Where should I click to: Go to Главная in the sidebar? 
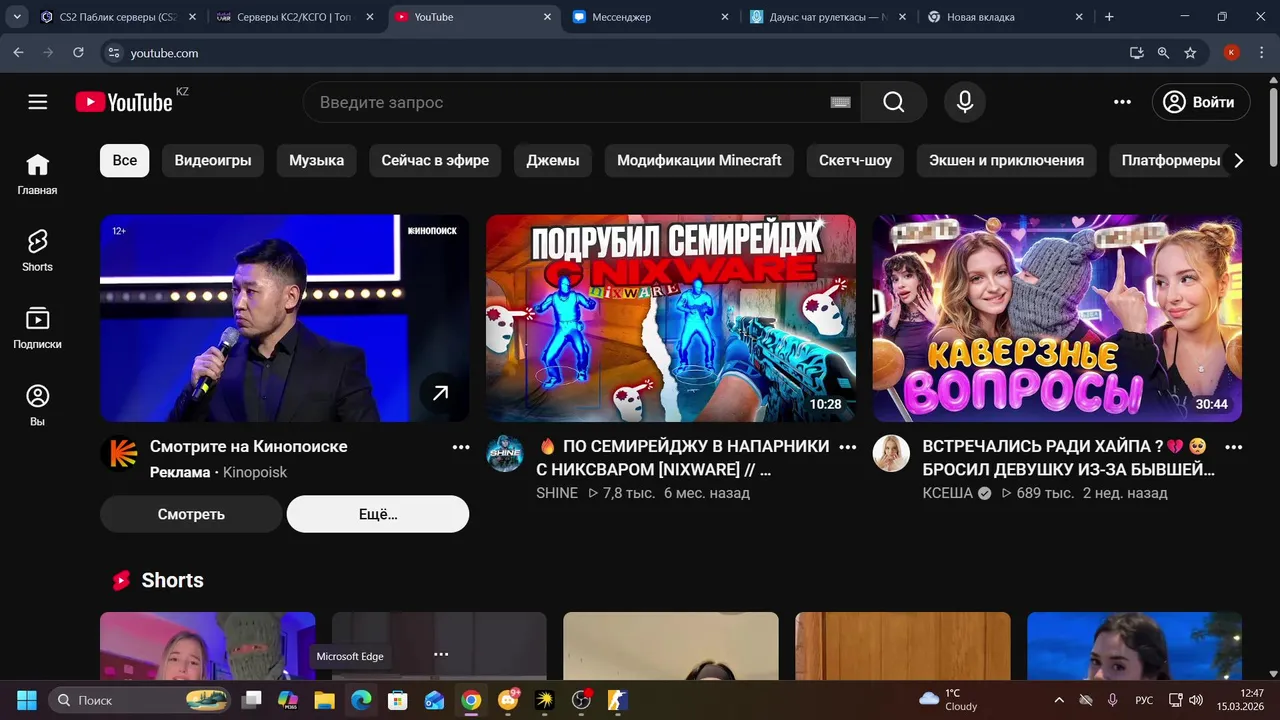point(37,174)
